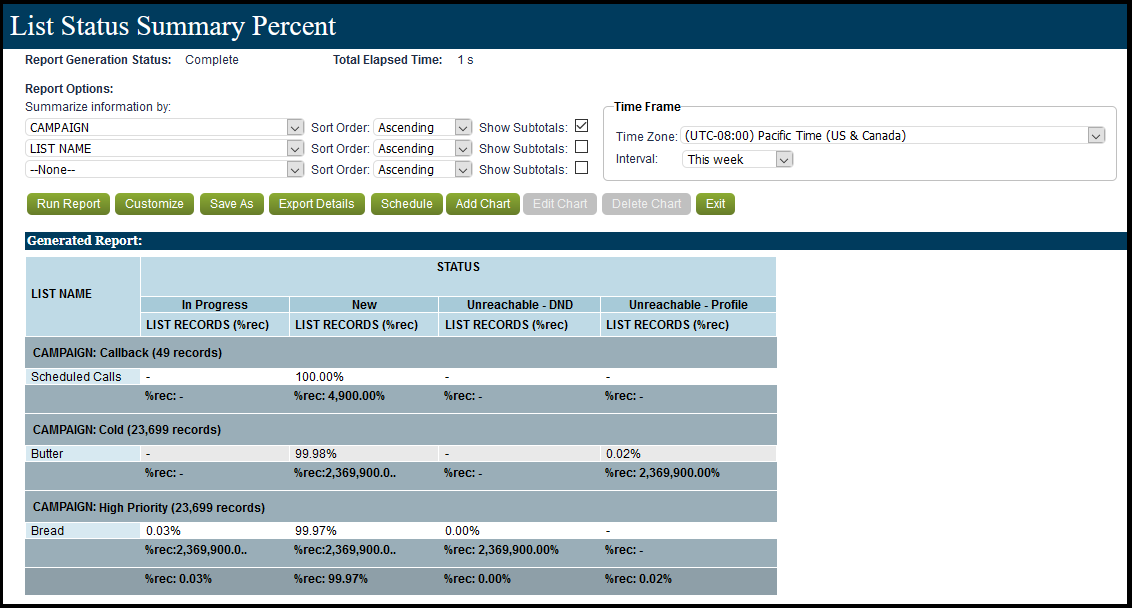Click Export Details button
This screenshot has width=1132, height=608.
point(317,204)
